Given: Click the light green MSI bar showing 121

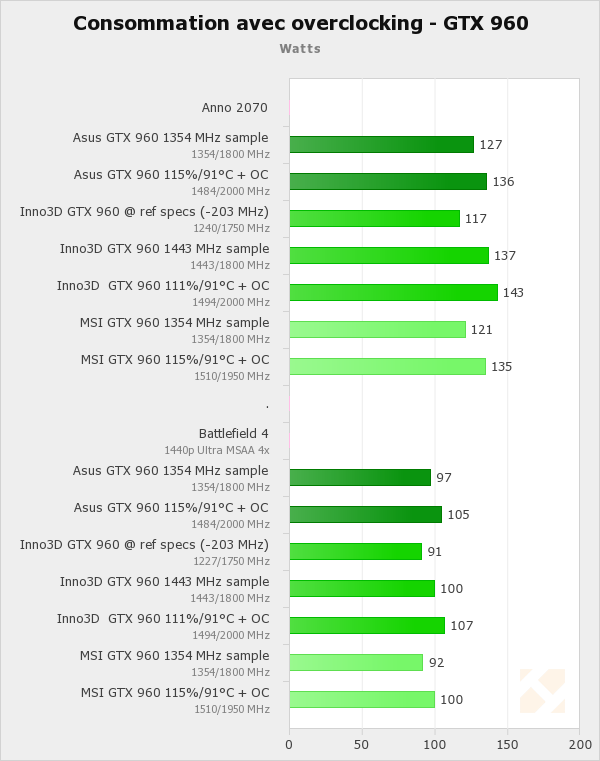Looking at the screenshot, I should tap(377, 329).
